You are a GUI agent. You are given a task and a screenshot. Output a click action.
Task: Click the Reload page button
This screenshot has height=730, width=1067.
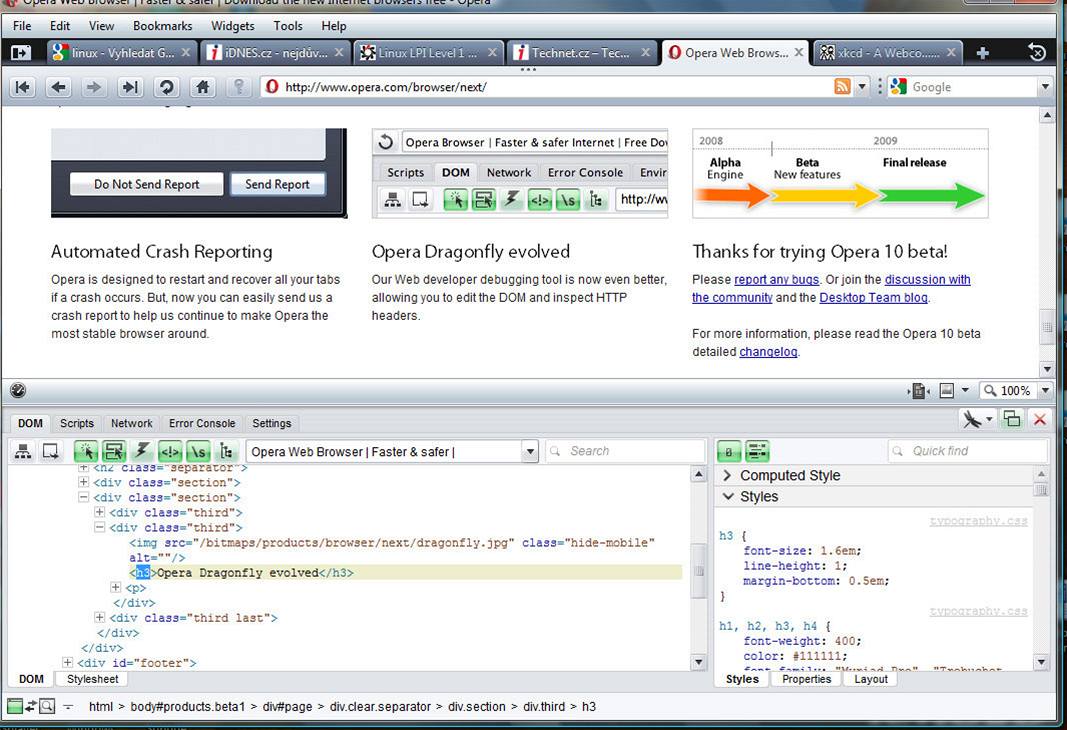(x=167, y=87)
